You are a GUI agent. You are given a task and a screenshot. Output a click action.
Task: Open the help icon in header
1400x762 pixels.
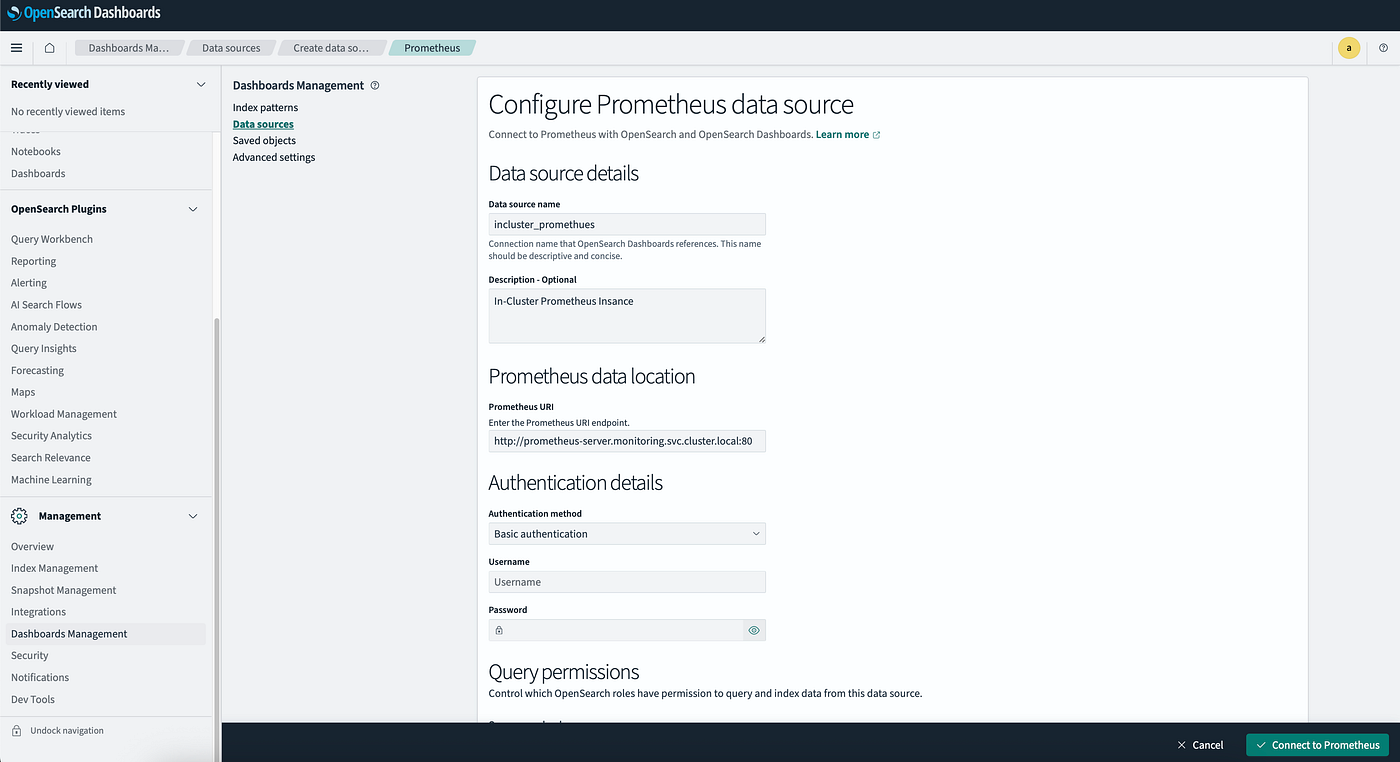1384,48
